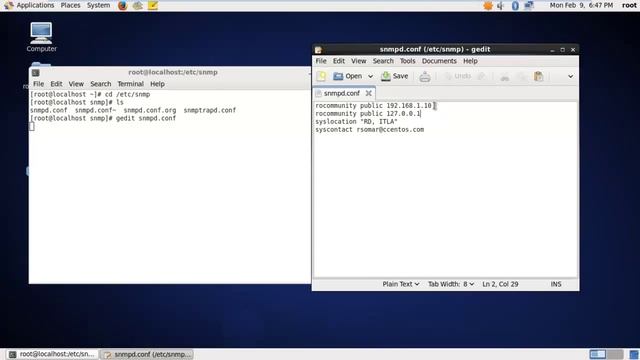Screen dimensions: 640x360
Task: Click the Ln 2, Col 29 status entry
Action: coord(500,284)
